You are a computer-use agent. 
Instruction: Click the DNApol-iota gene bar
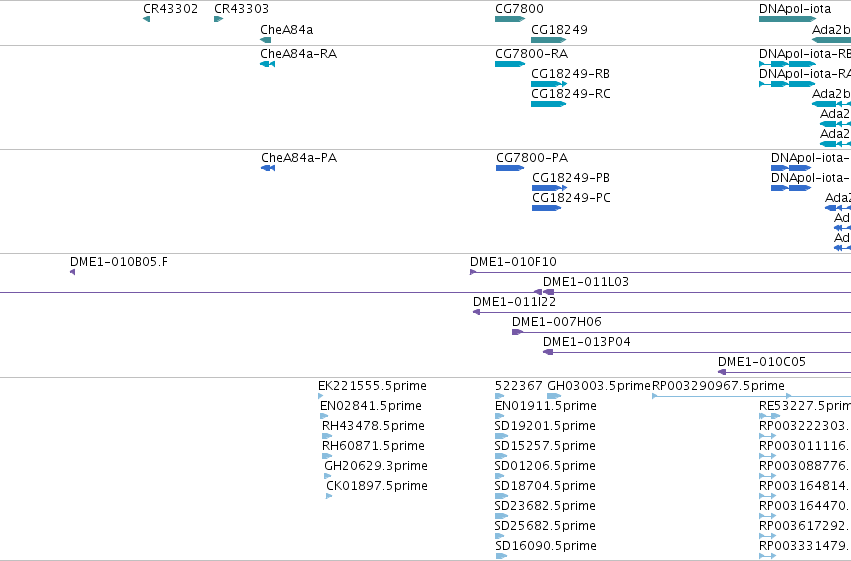click(x=788, y=19)
